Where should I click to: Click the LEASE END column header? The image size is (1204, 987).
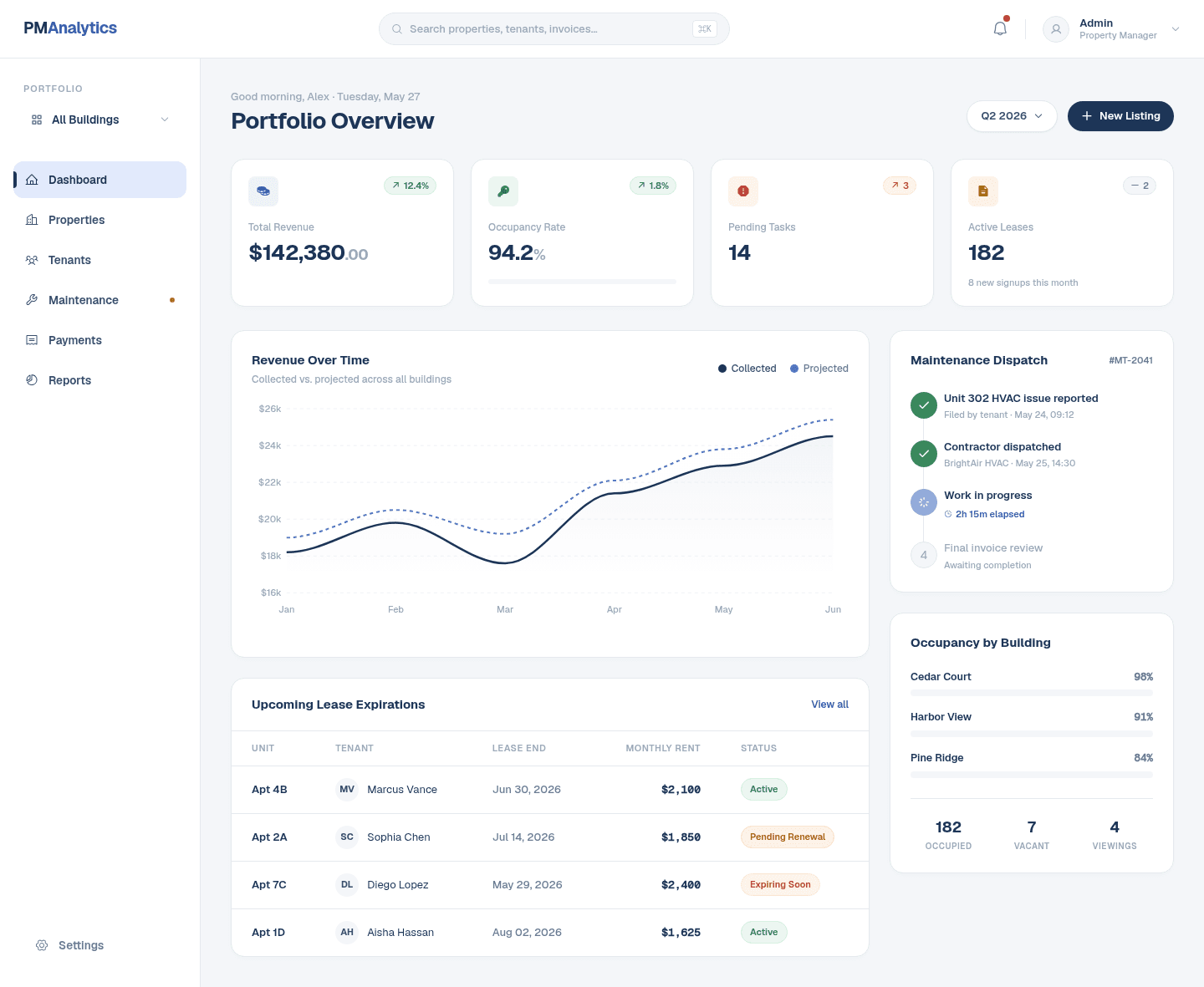pos(519,749)
